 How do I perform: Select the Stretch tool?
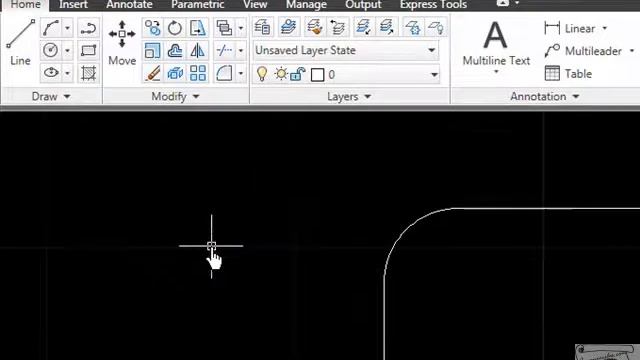click(198, 28)
